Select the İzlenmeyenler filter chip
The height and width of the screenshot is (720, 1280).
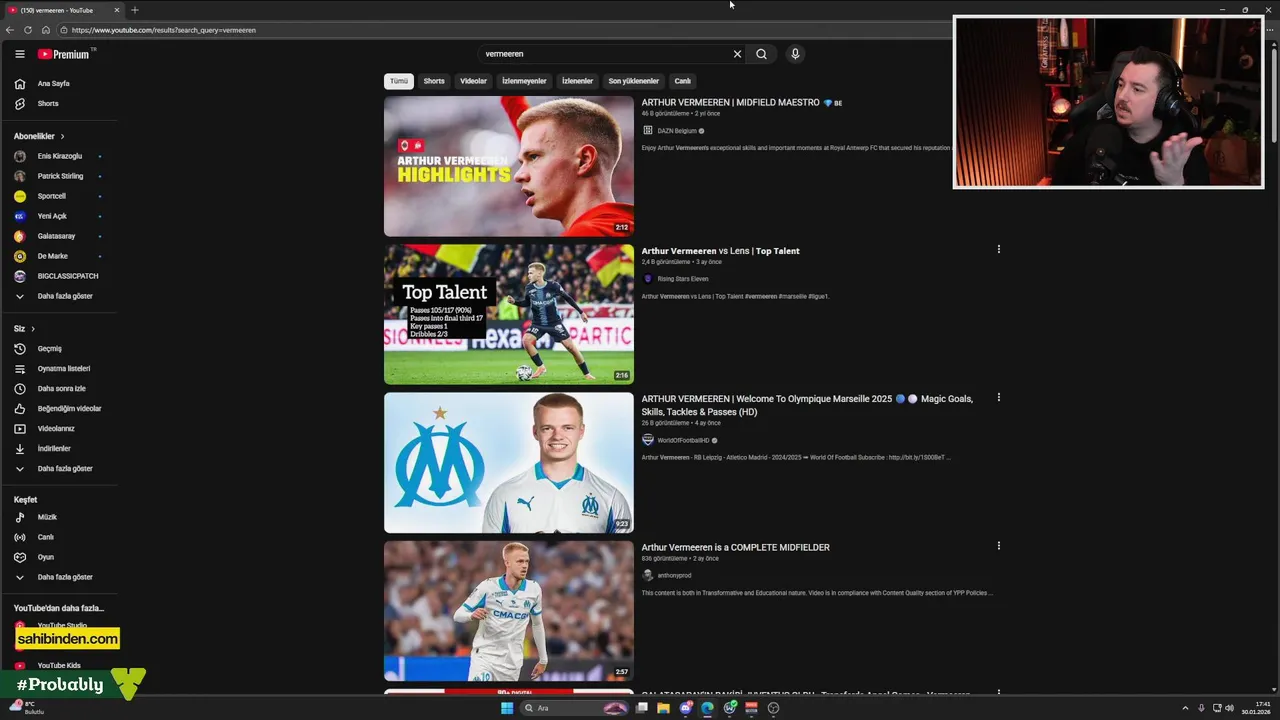pos(524,81)
